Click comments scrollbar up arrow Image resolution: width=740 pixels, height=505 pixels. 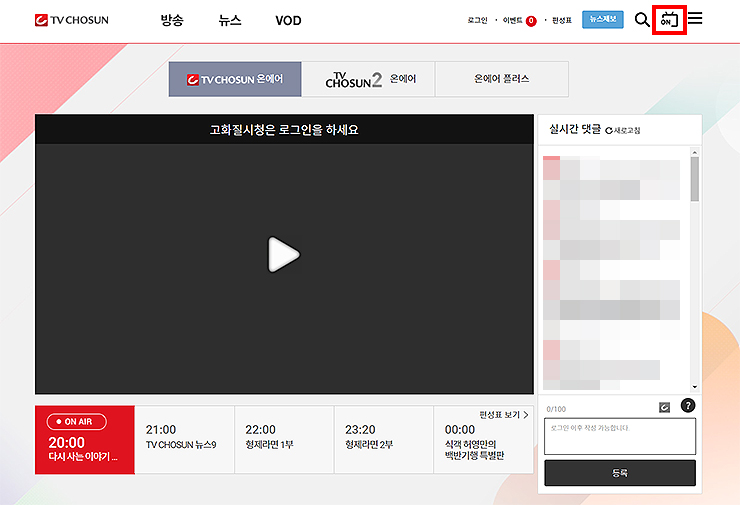[x=694, y=152]
